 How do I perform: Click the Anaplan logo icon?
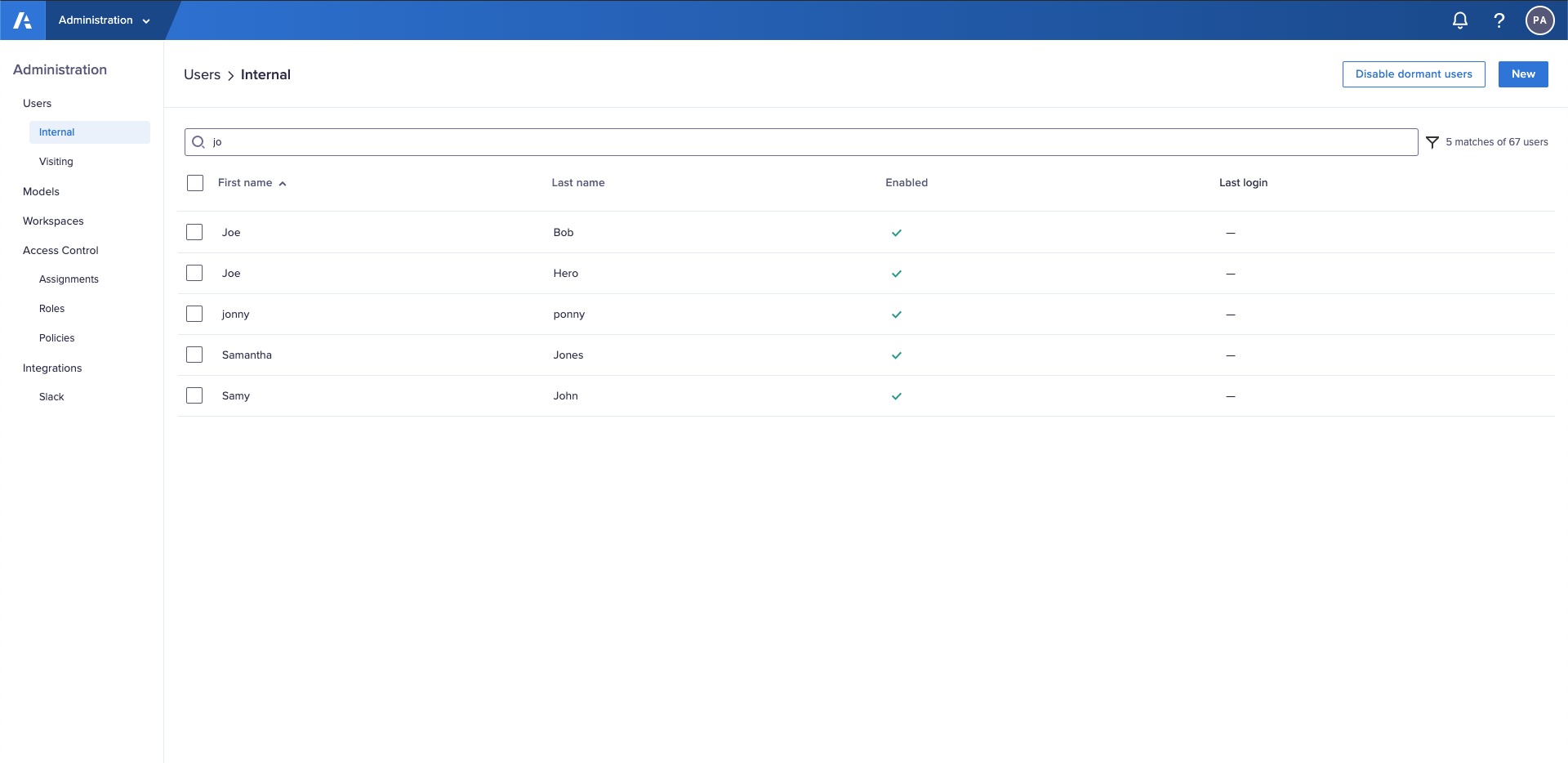23,20
